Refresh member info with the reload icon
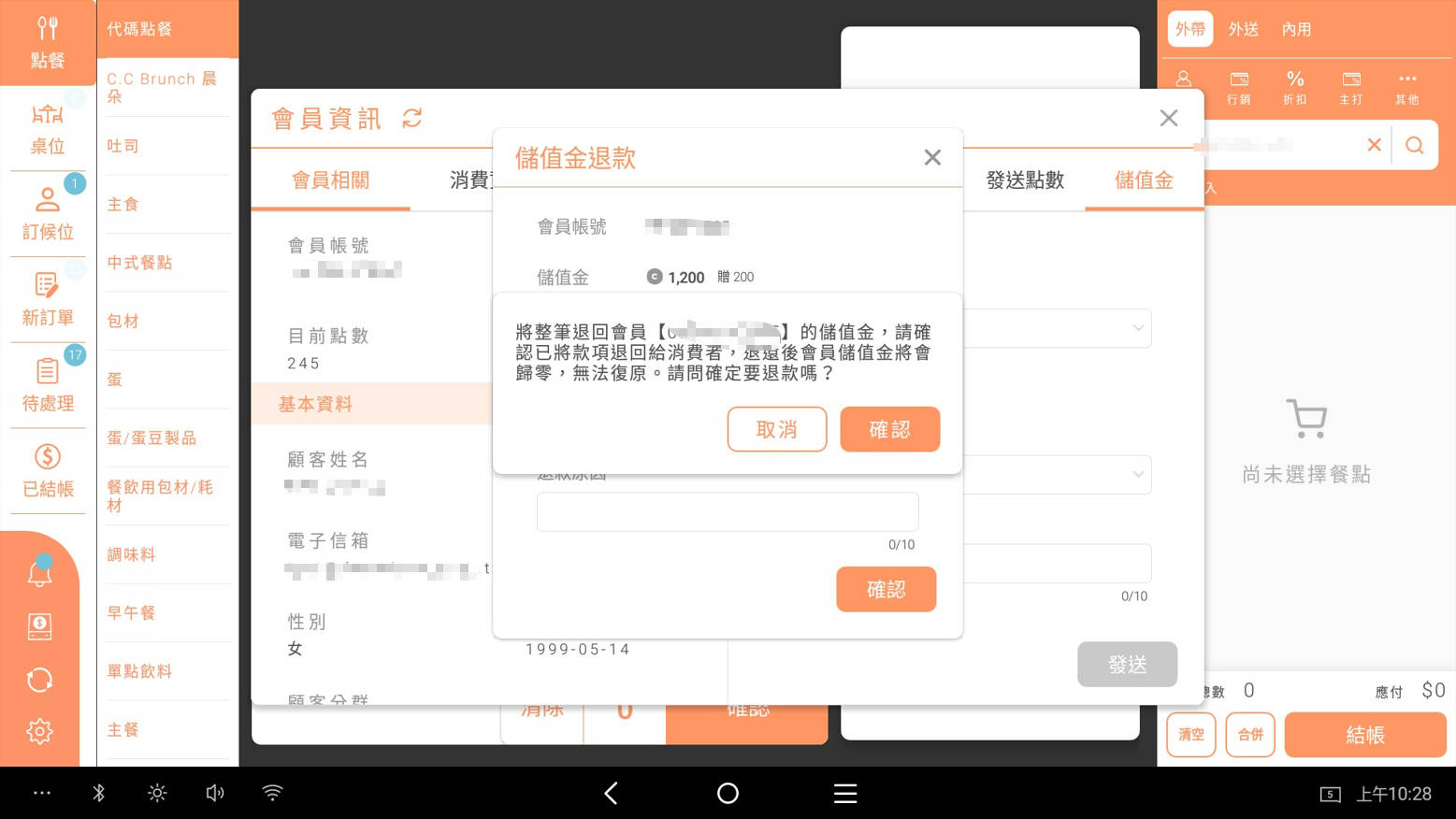The image size is (1456, 819). 412,118
